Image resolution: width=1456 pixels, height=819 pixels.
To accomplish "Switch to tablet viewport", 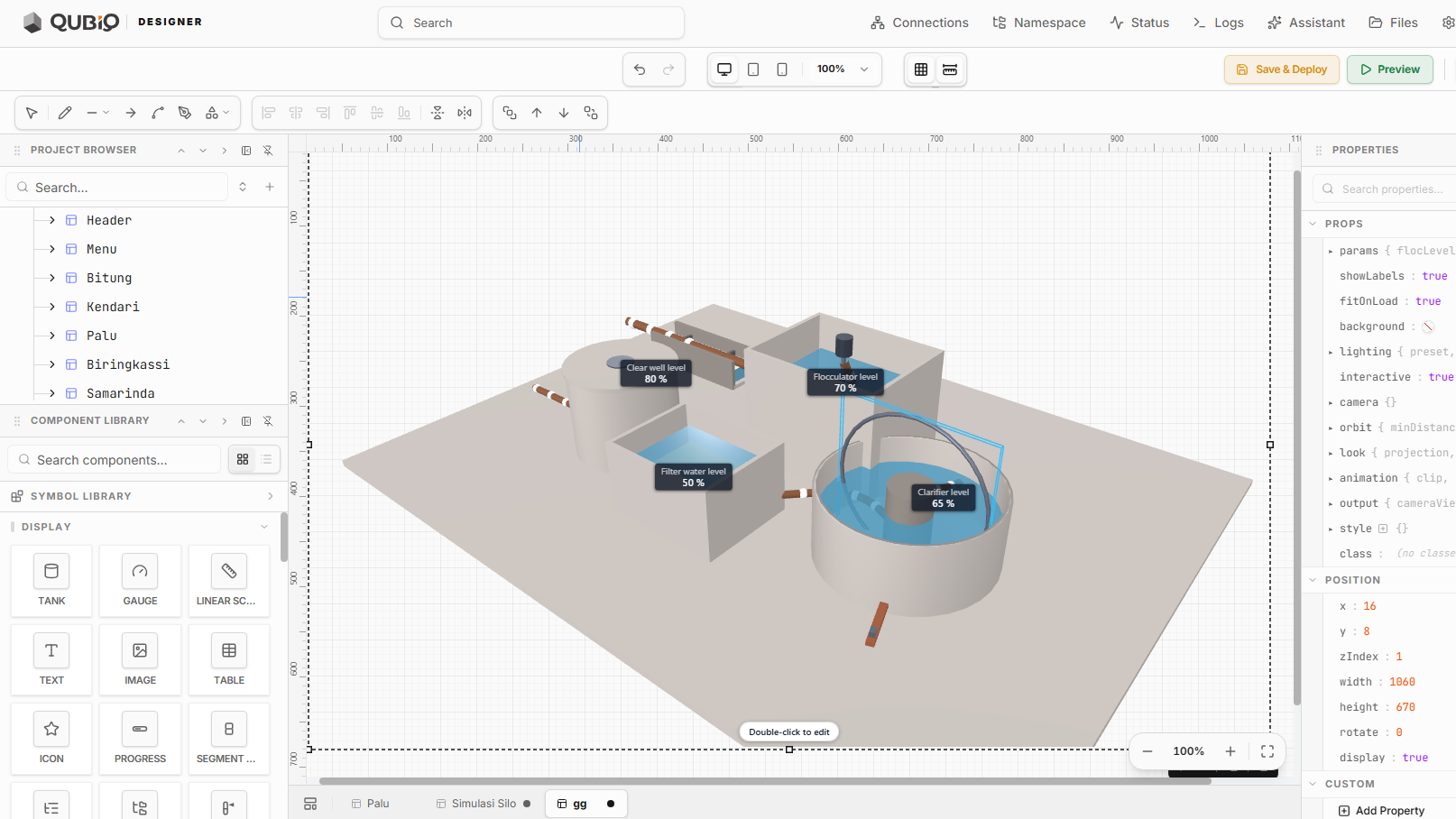I will click(753, 69).
